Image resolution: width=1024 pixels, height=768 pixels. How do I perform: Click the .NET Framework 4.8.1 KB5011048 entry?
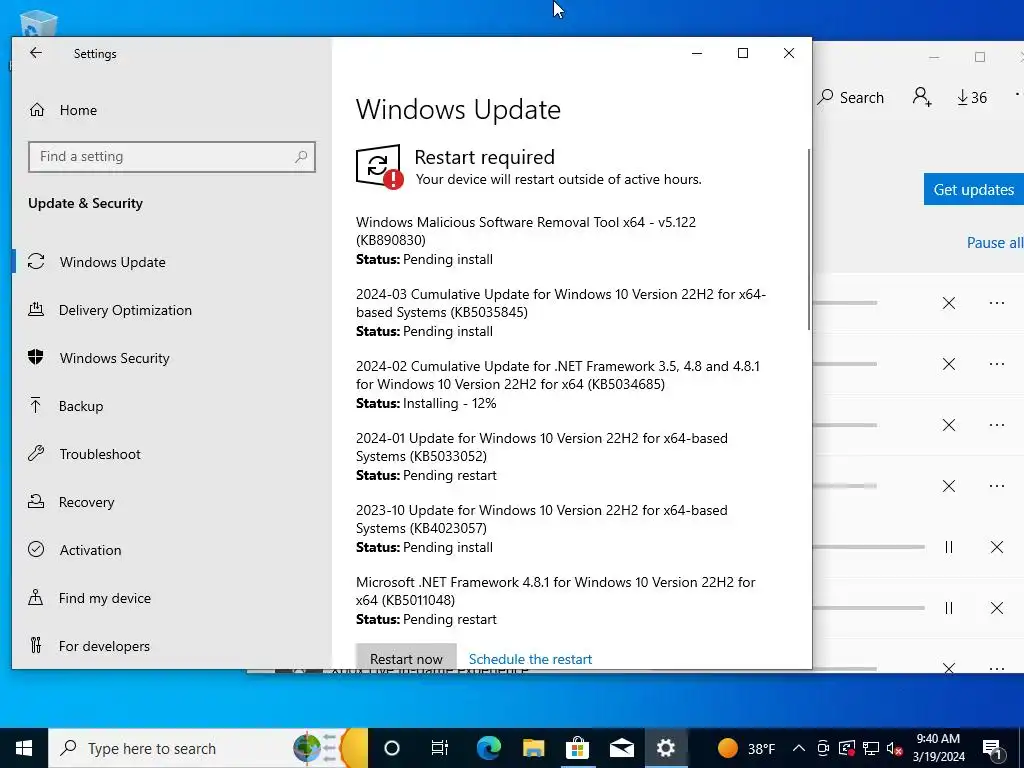556,600
